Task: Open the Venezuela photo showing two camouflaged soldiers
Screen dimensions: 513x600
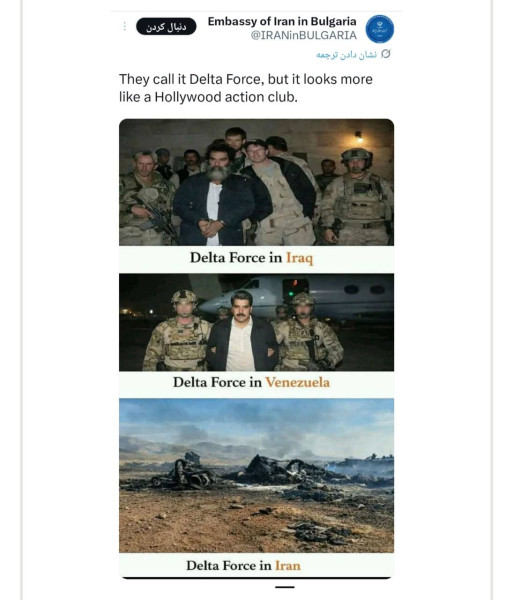Action: tap(256, 322)
